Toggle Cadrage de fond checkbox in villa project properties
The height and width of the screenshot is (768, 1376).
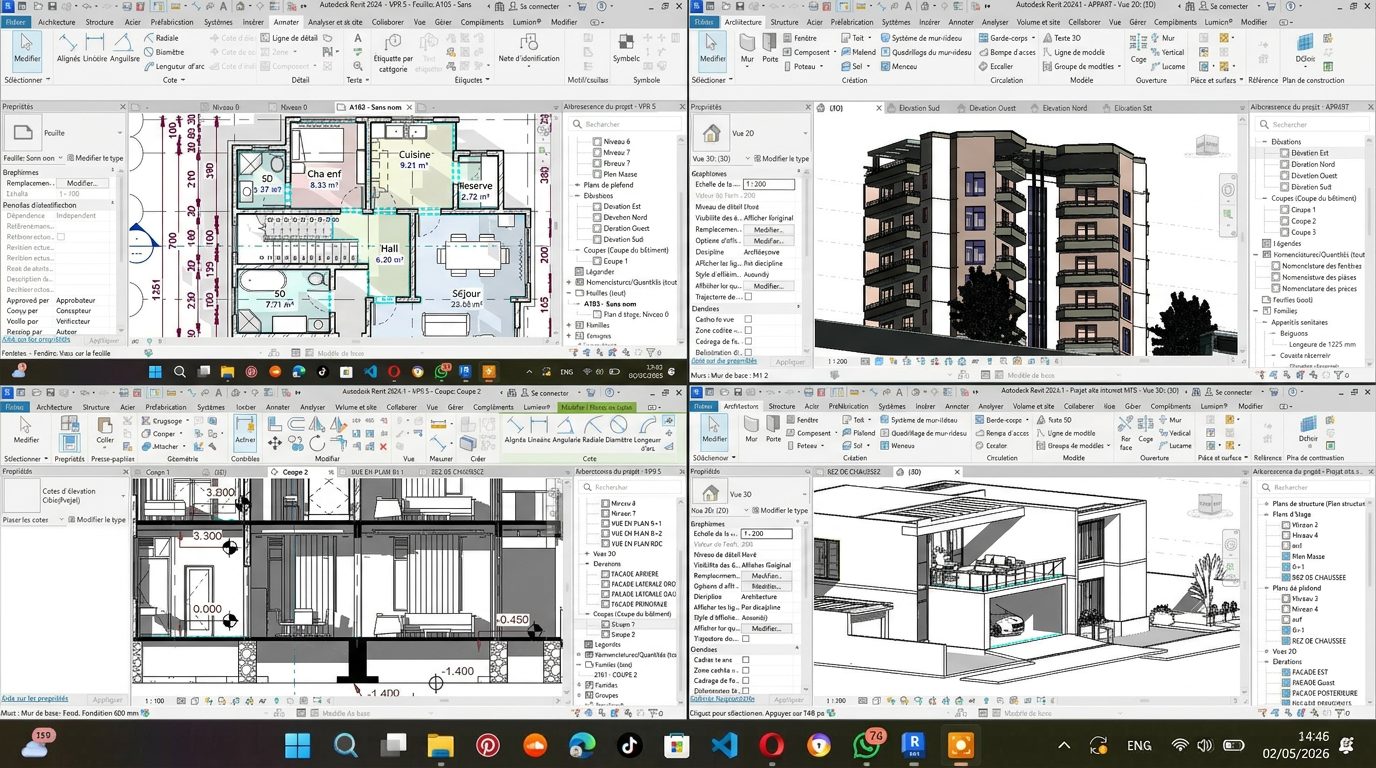tap(746, 681)
